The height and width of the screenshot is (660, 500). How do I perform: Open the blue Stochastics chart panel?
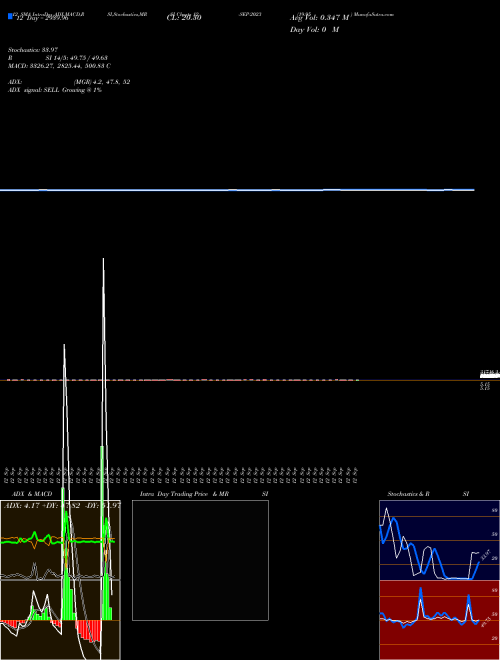[x=439, y=540]
